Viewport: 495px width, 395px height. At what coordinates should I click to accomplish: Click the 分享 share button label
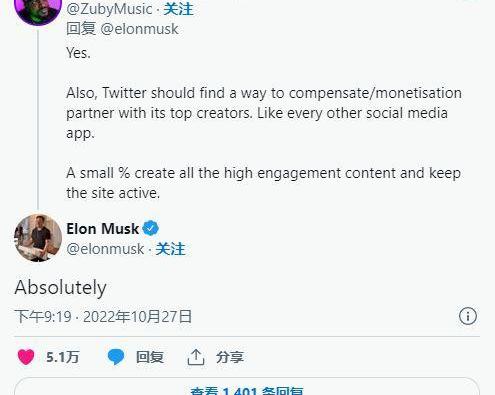pos(230,357)
